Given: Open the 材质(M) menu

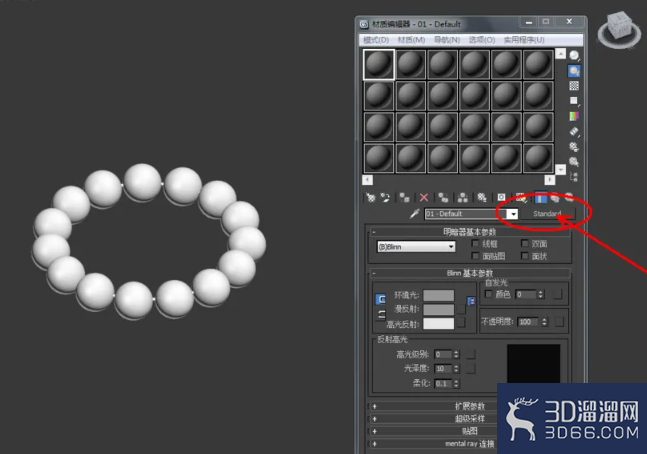Looking at the screenshot, I should point(411,40).
